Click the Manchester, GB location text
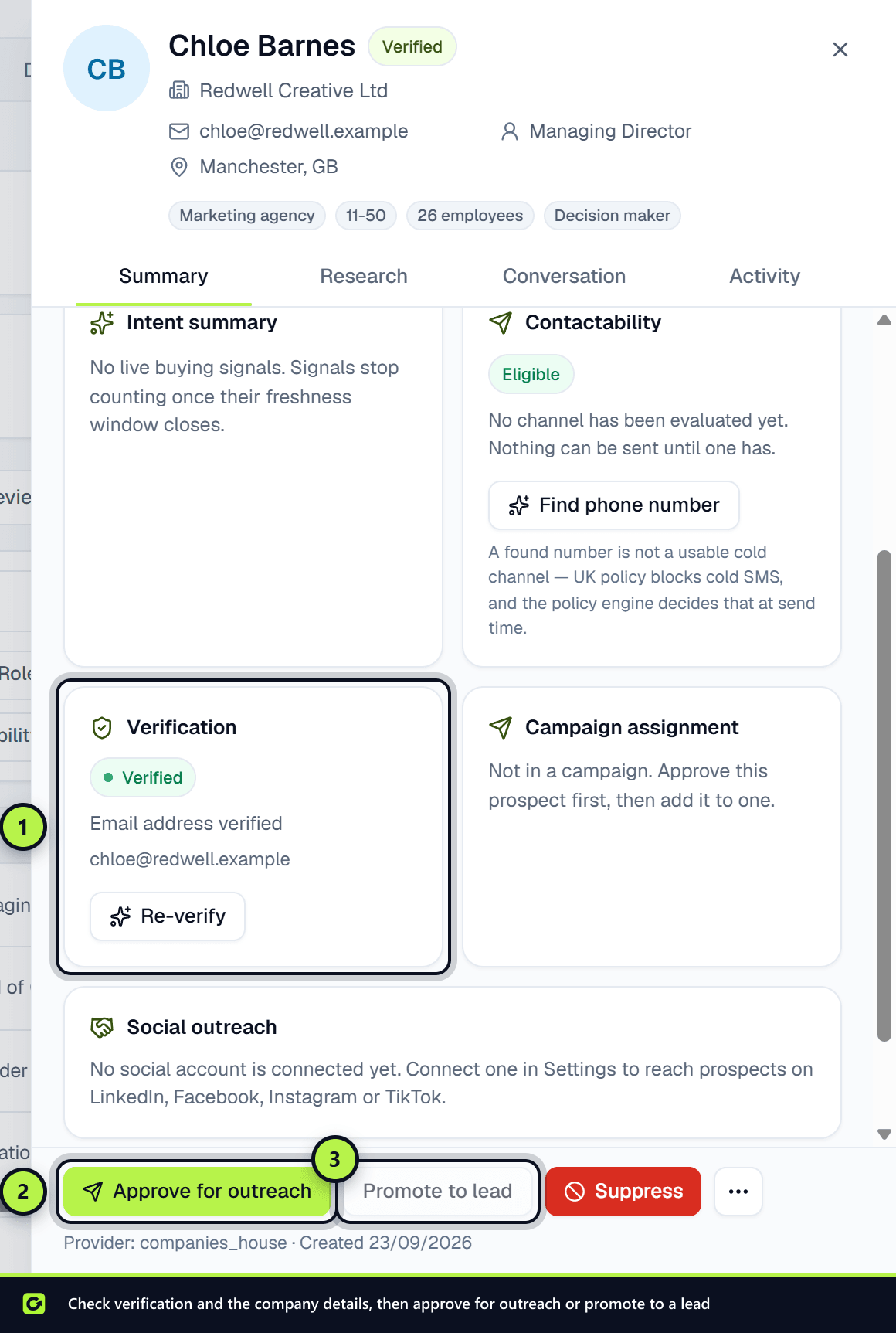This screenshot has width=896, height=1333. point(269,167)
